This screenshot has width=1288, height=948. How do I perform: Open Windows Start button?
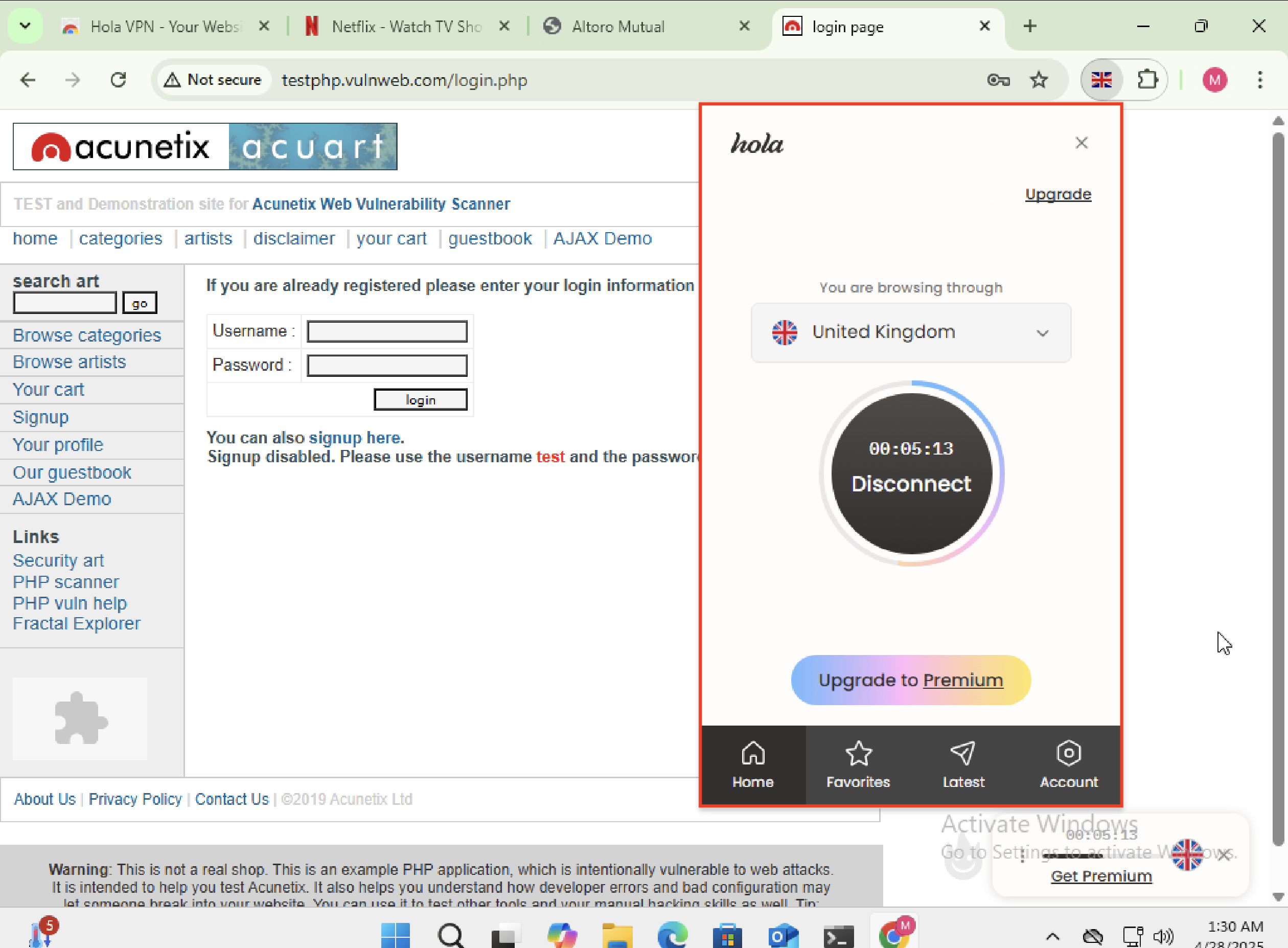[395, 935]
